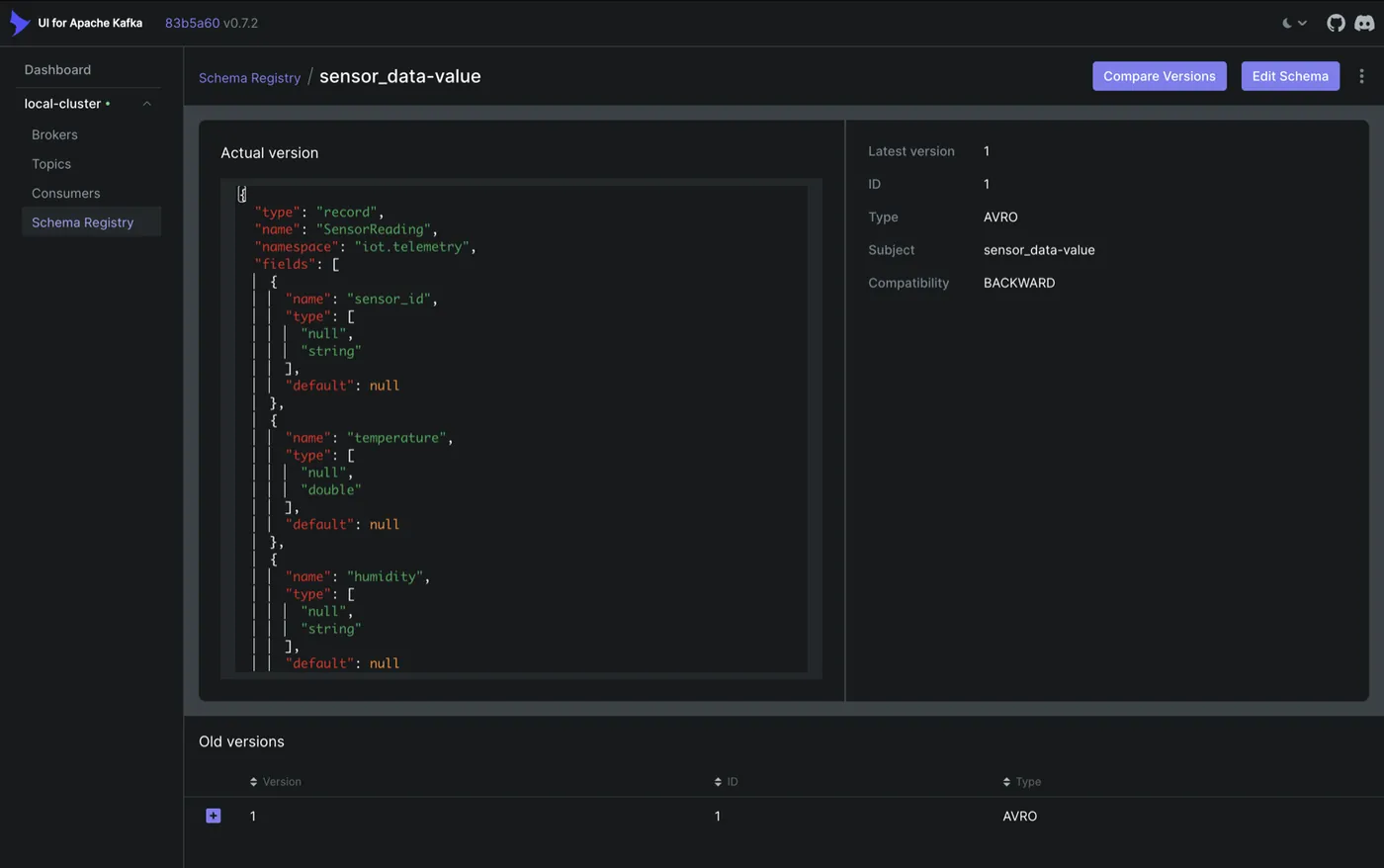Viewport: 1384px width, 868px height.
Task: Click the "fields" key in schema
Action: (285, 264)
